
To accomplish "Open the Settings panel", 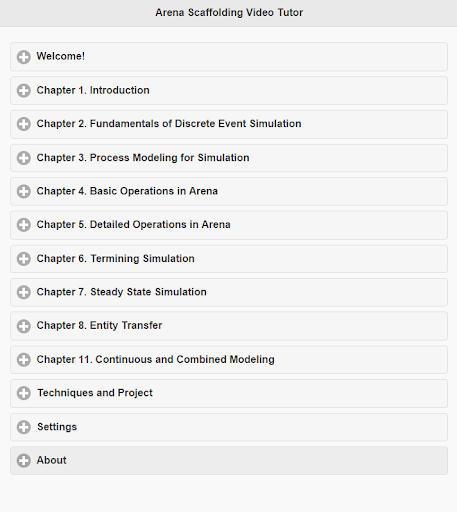I will coord(229,427).
